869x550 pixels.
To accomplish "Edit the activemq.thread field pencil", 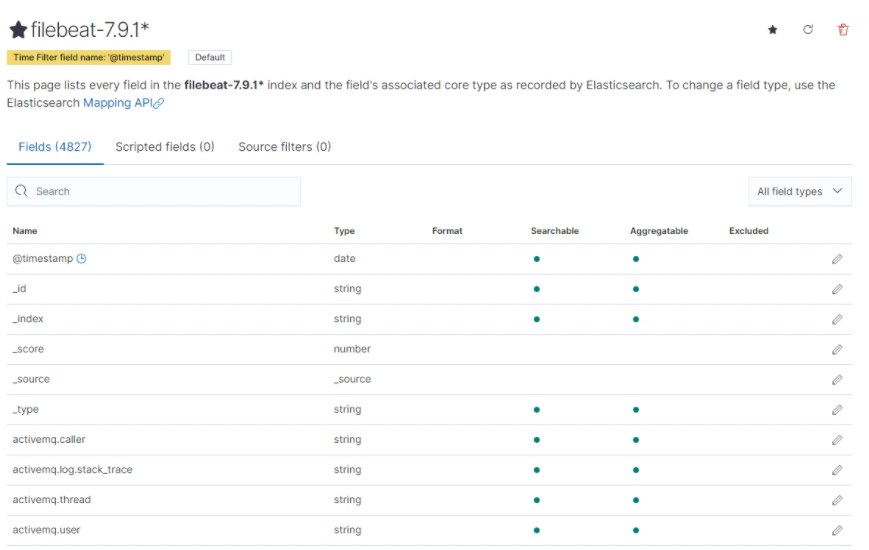I will click(x=837, y=500).
